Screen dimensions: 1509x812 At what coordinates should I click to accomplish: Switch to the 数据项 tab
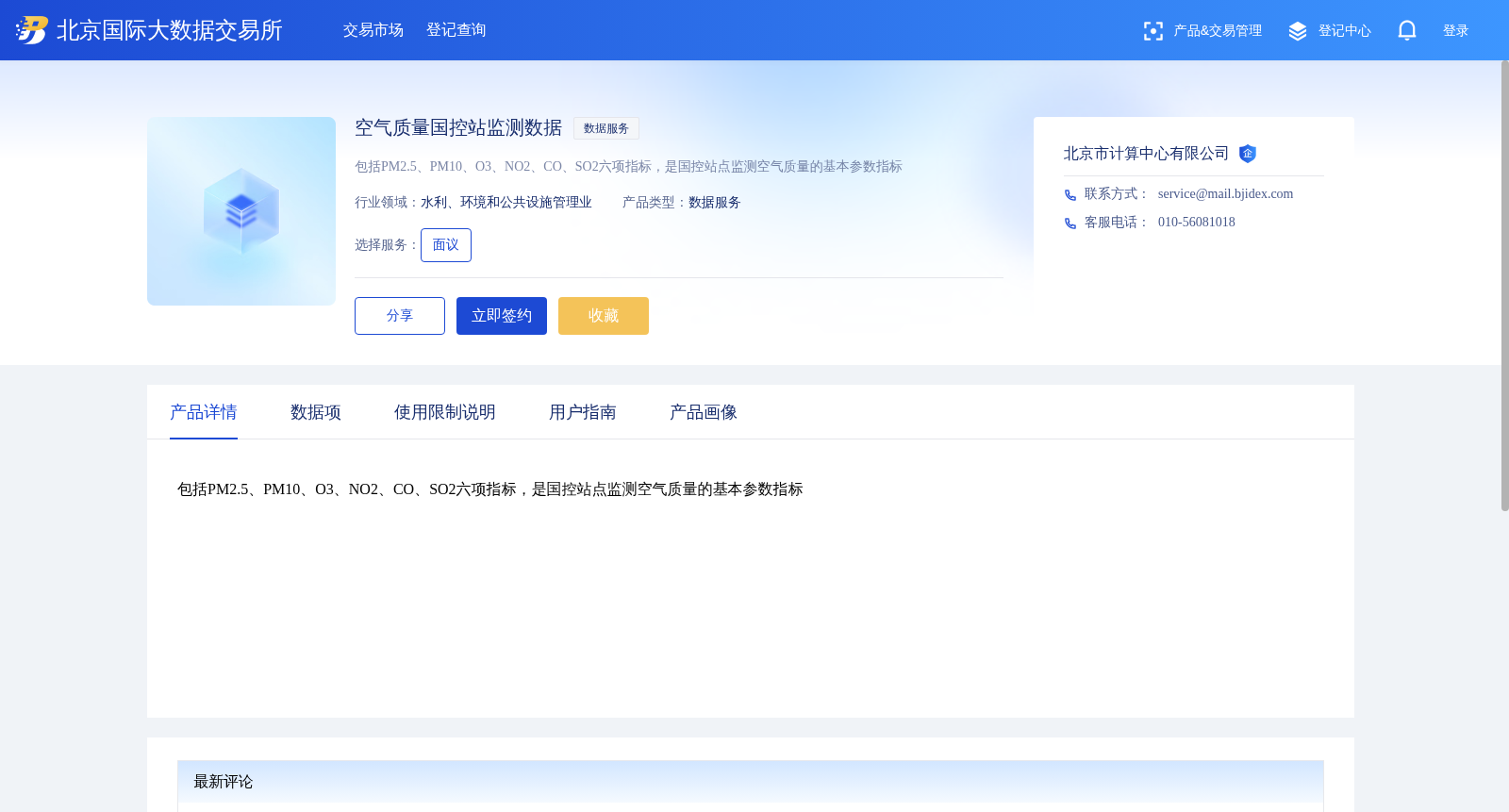pos(316,412)
